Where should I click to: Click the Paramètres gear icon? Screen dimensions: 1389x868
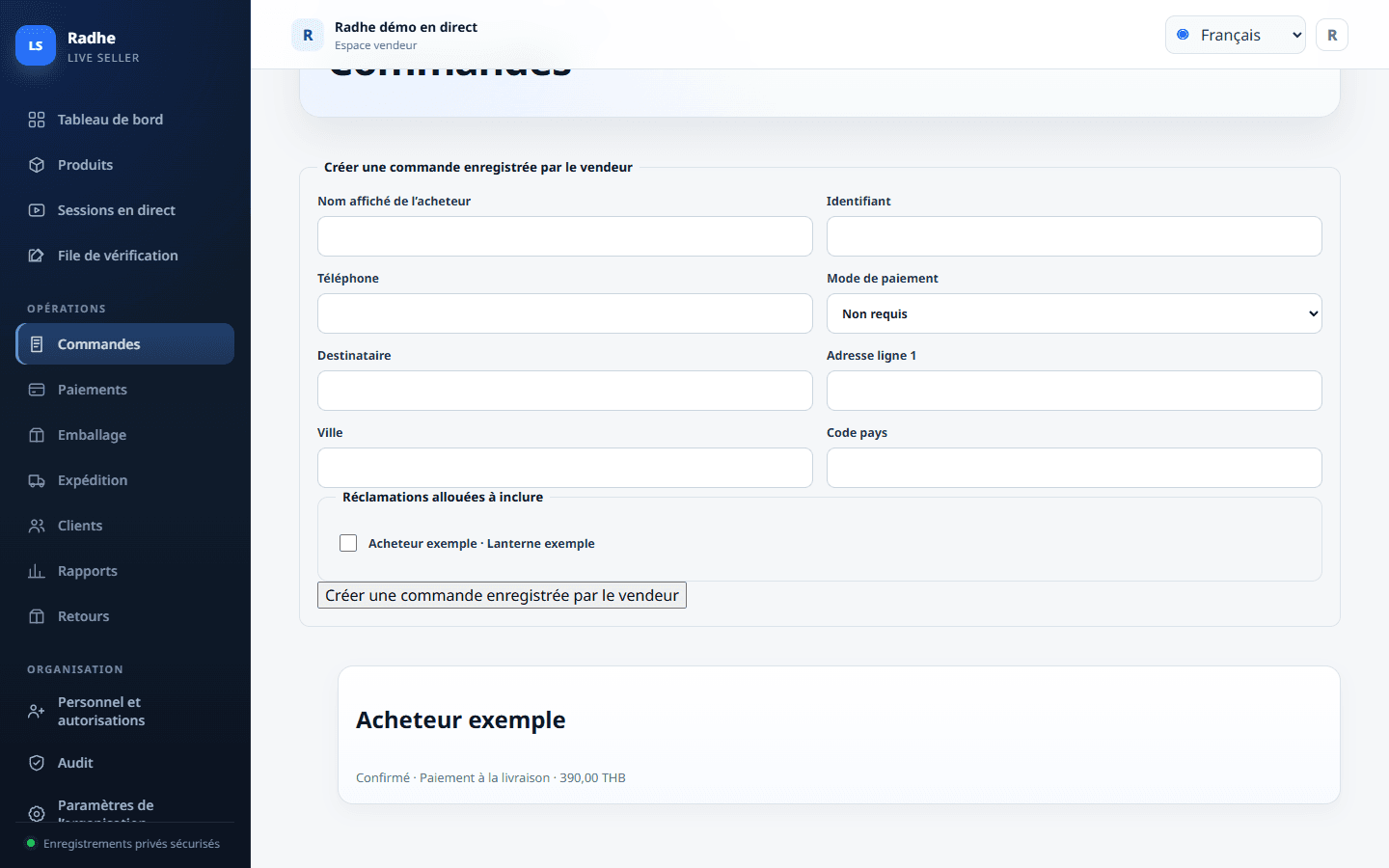tap(37, 814)
